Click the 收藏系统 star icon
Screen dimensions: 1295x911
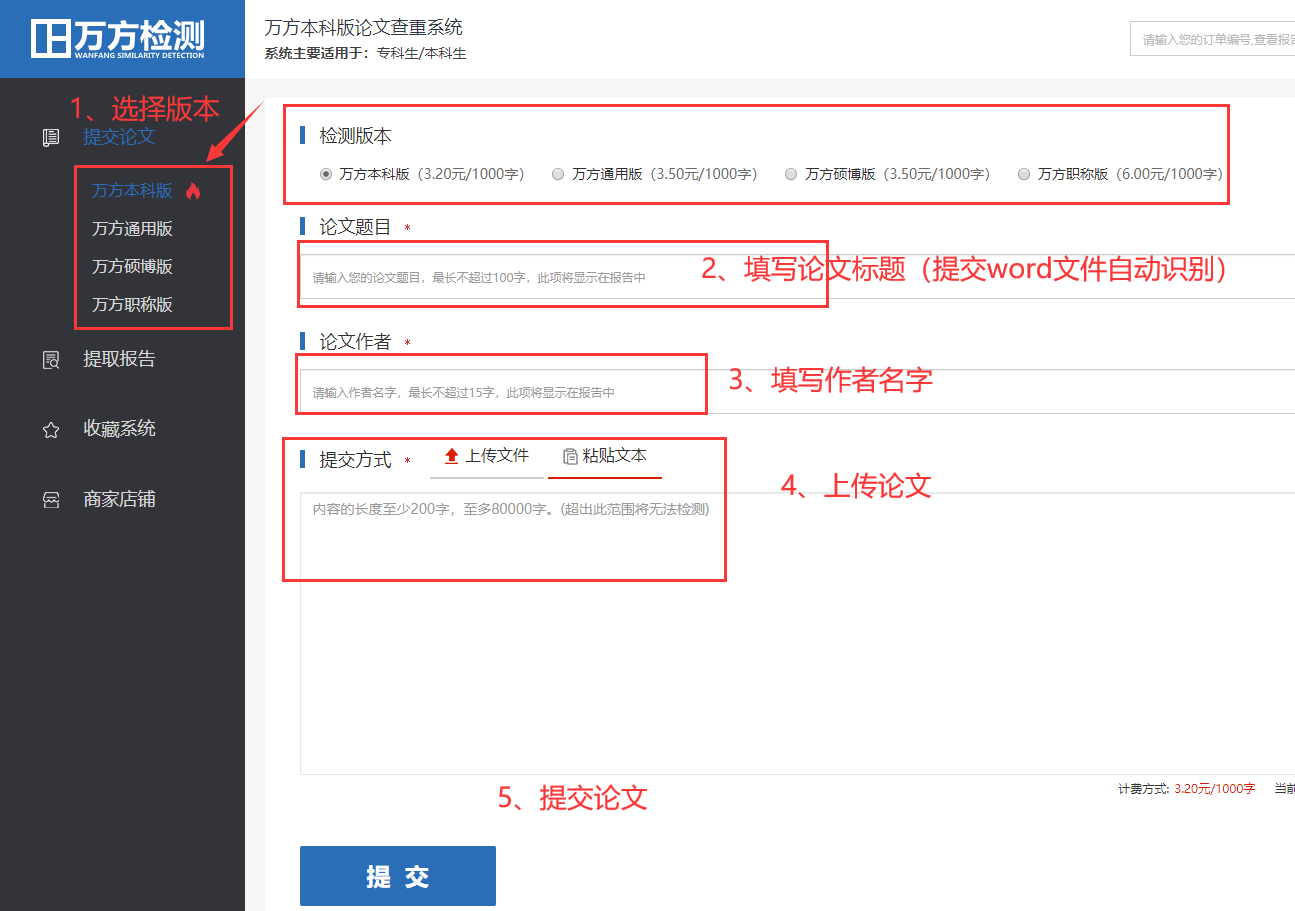[x=51, y=430]
